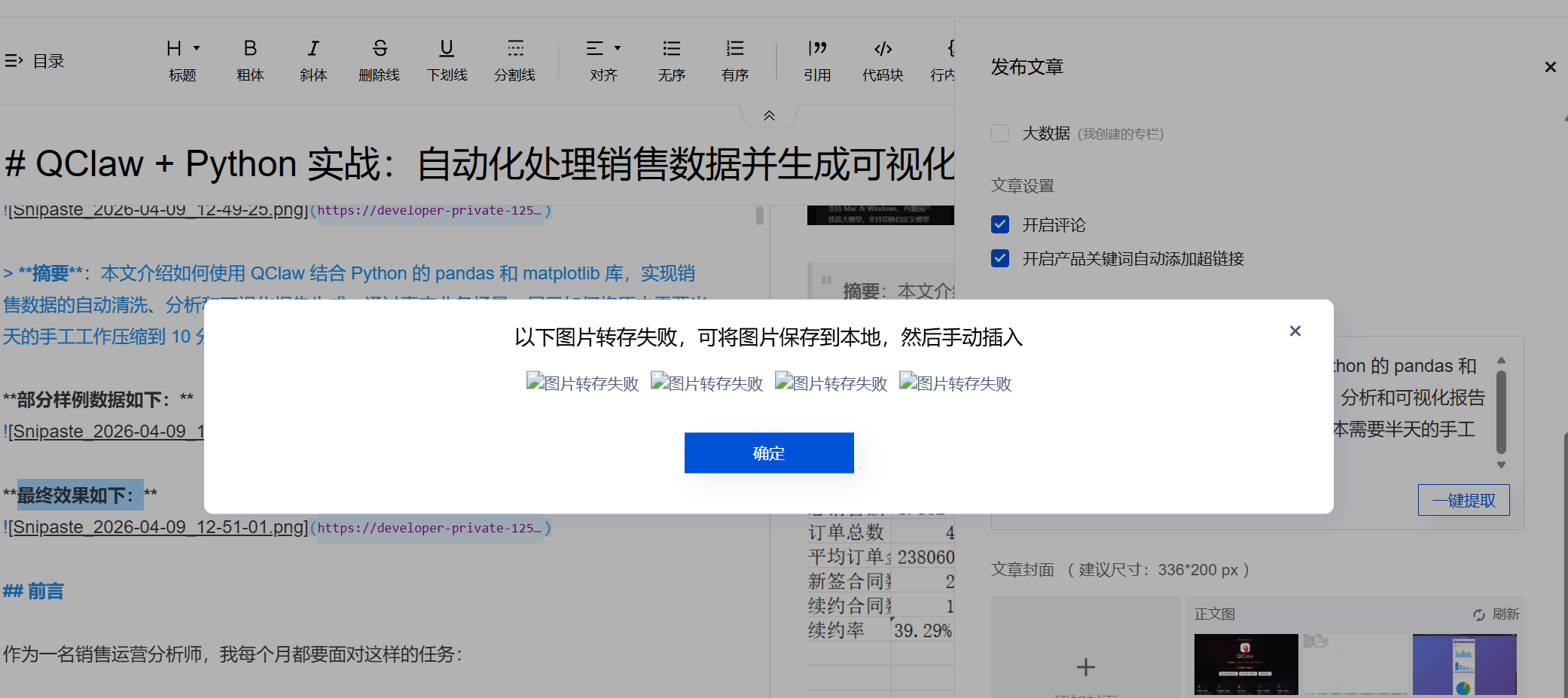The height and width of the screenshot is (698, 1568).
Task: Click the 文章设置 section label
Action: pyautogui.click(x=1023, y=185)
